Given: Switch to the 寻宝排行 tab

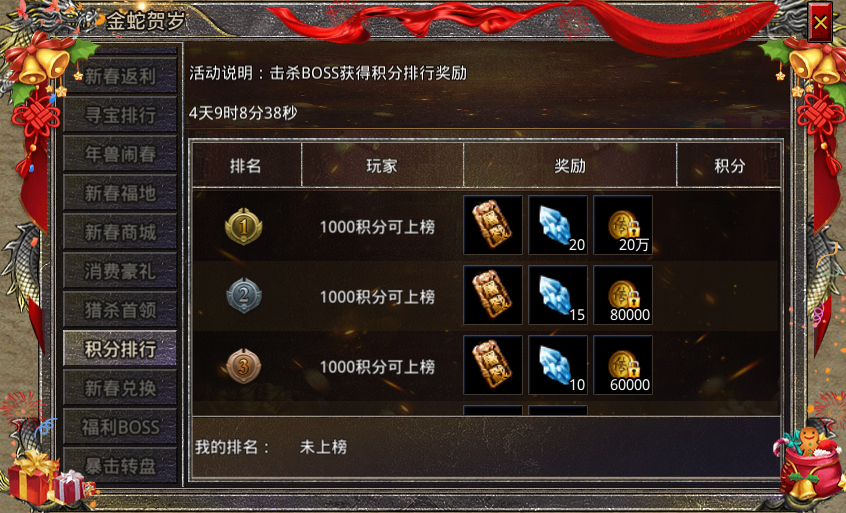Looking at the screenshot, I should [120, 115].
